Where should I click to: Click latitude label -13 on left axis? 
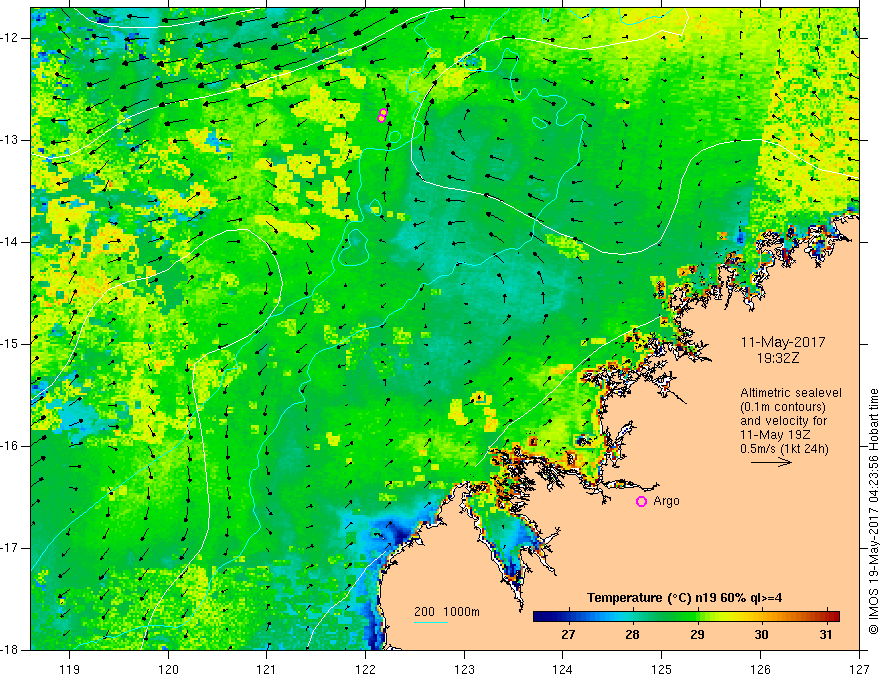coord(11,140)
